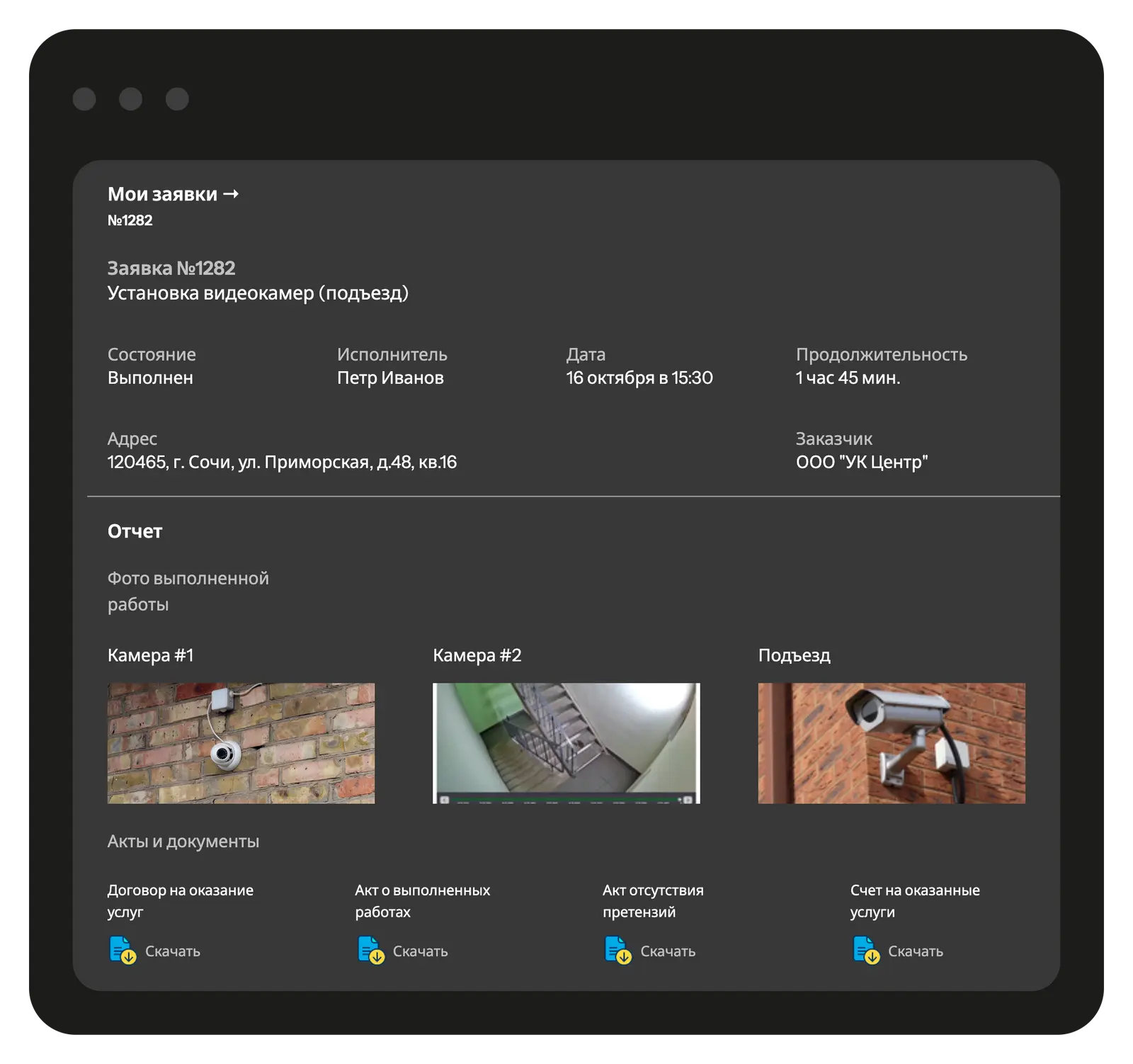Click download icon under Счет на оказанные услуги
The image size is (1133, 1064).
[x=865, y=951]
